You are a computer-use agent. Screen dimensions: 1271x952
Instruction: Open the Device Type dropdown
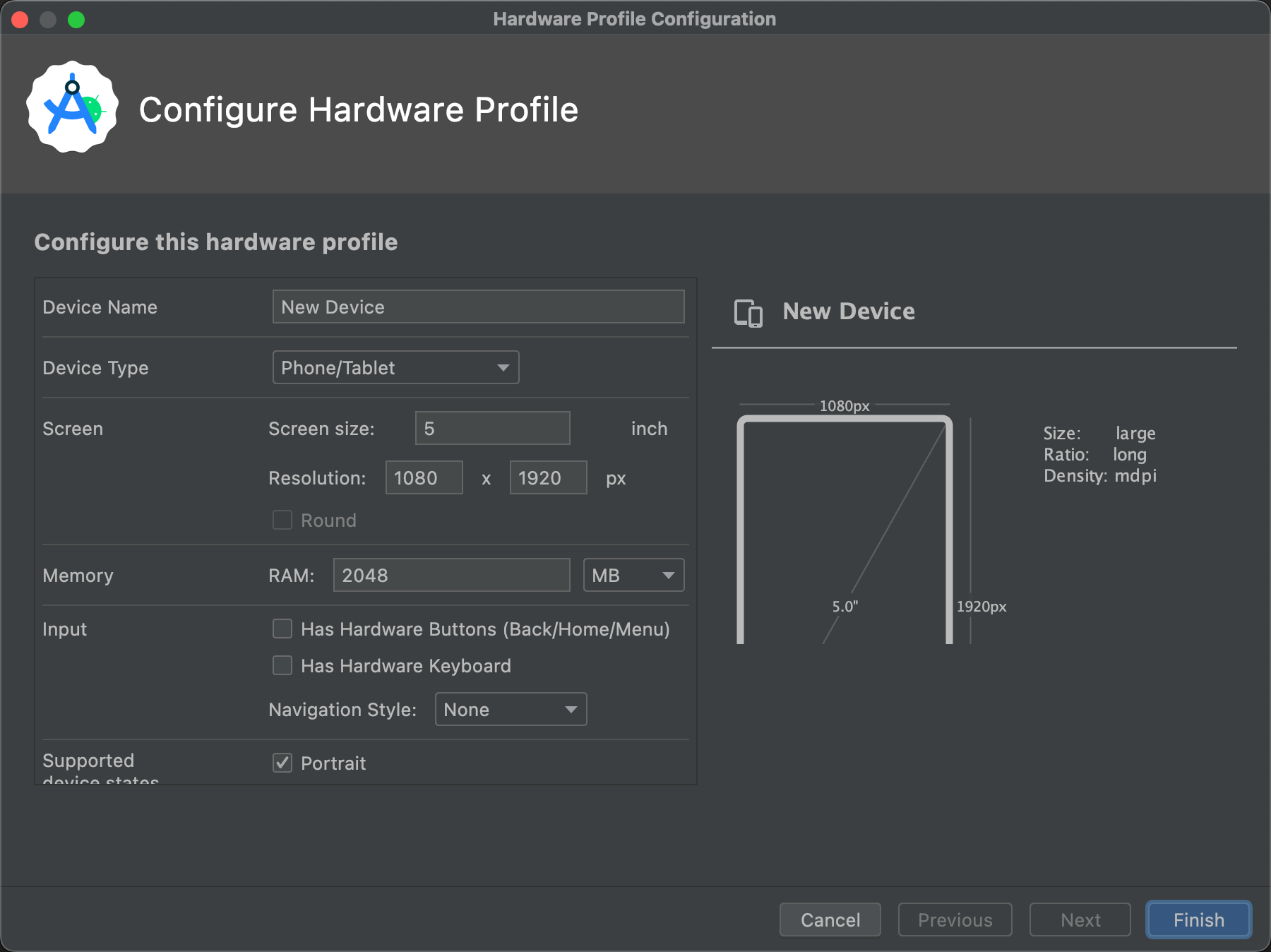click(x=395, y=367)
